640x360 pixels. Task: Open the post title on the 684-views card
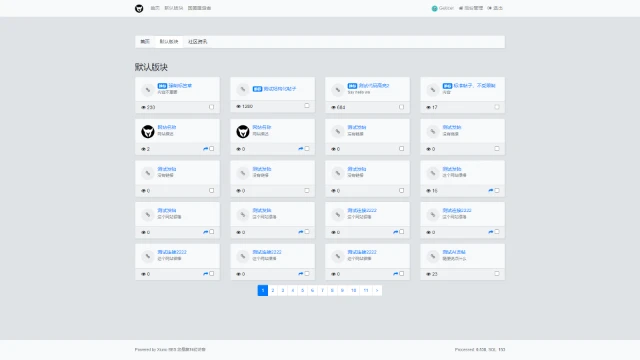click(374, 86)
